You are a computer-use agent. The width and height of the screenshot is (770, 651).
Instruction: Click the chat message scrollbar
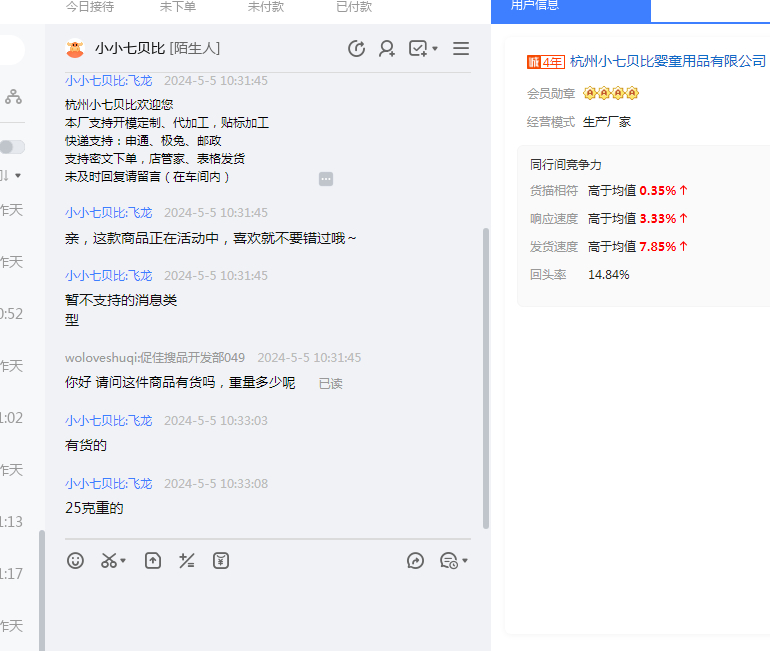coord(486,380)
